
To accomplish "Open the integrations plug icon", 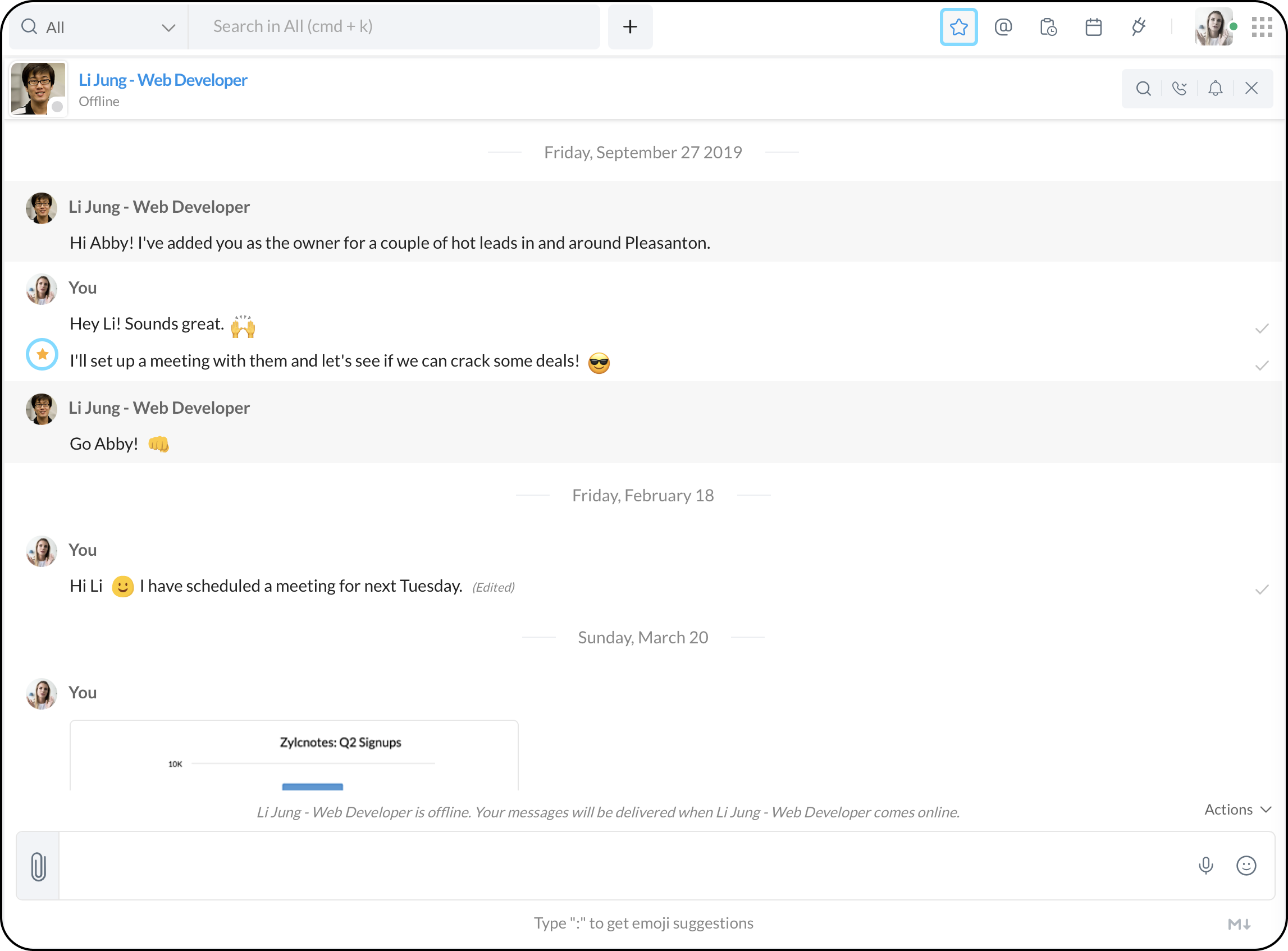I will point(1138,27).
